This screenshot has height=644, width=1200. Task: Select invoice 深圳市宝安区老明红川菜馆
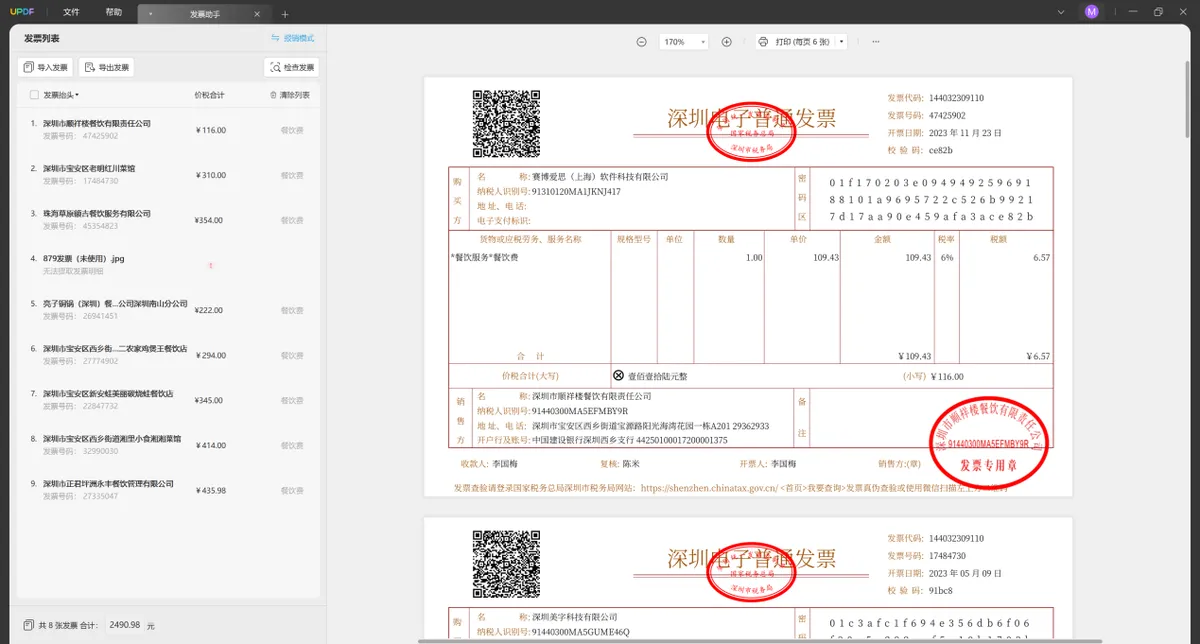coord(168,174)
